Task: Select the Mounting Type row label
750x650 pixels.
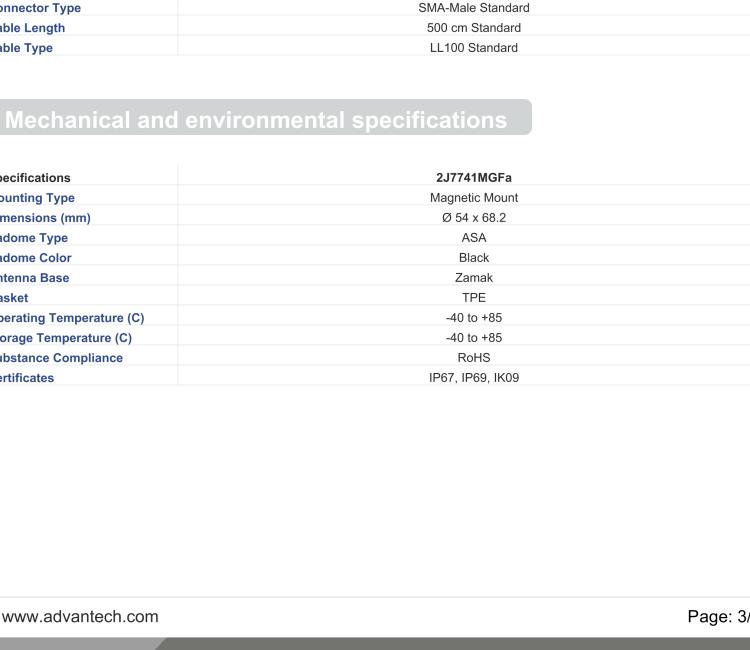Action: (x=37, y=198)
